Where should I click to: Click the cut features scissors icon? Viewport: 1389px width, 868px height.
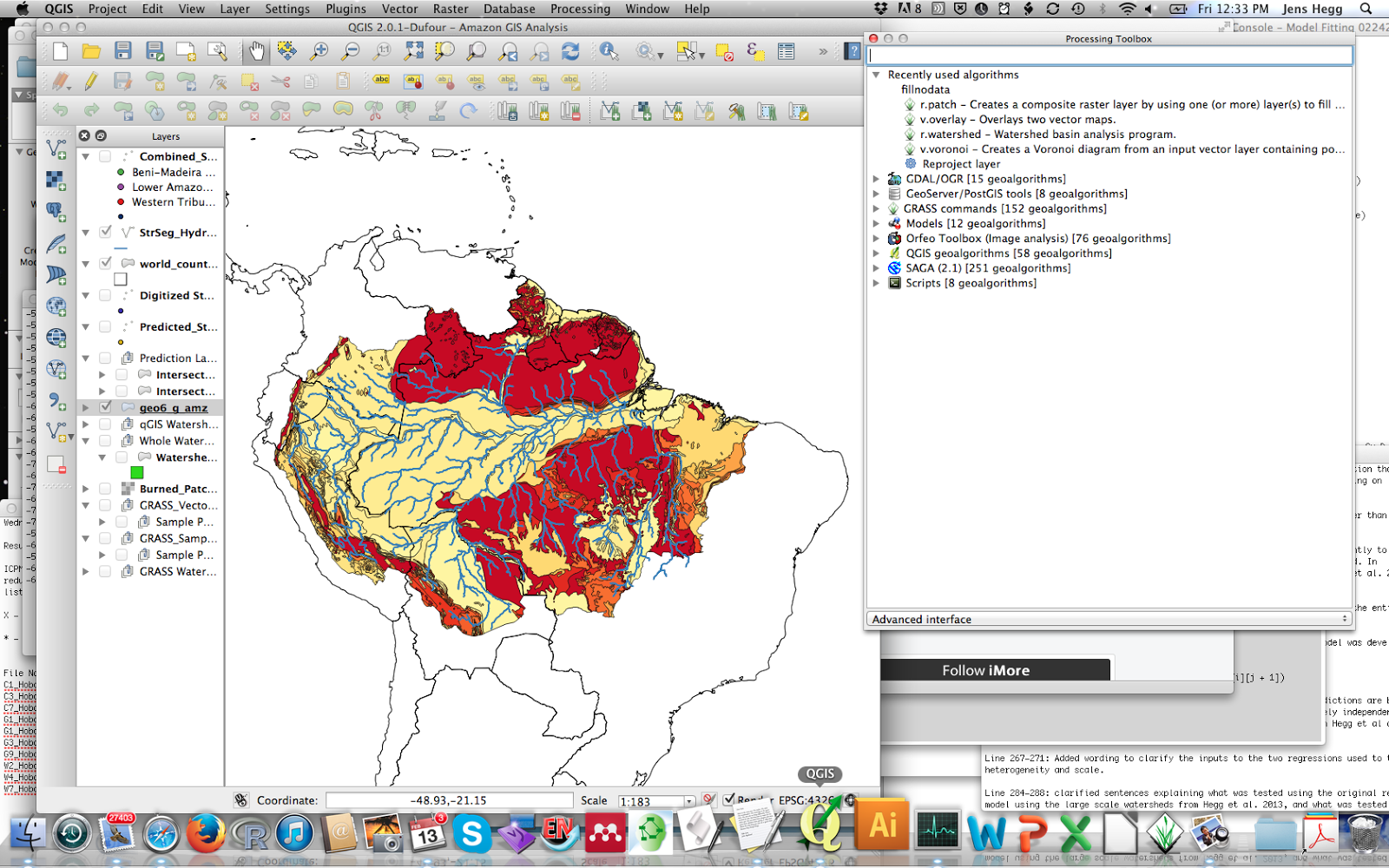(x=280, y=82)
